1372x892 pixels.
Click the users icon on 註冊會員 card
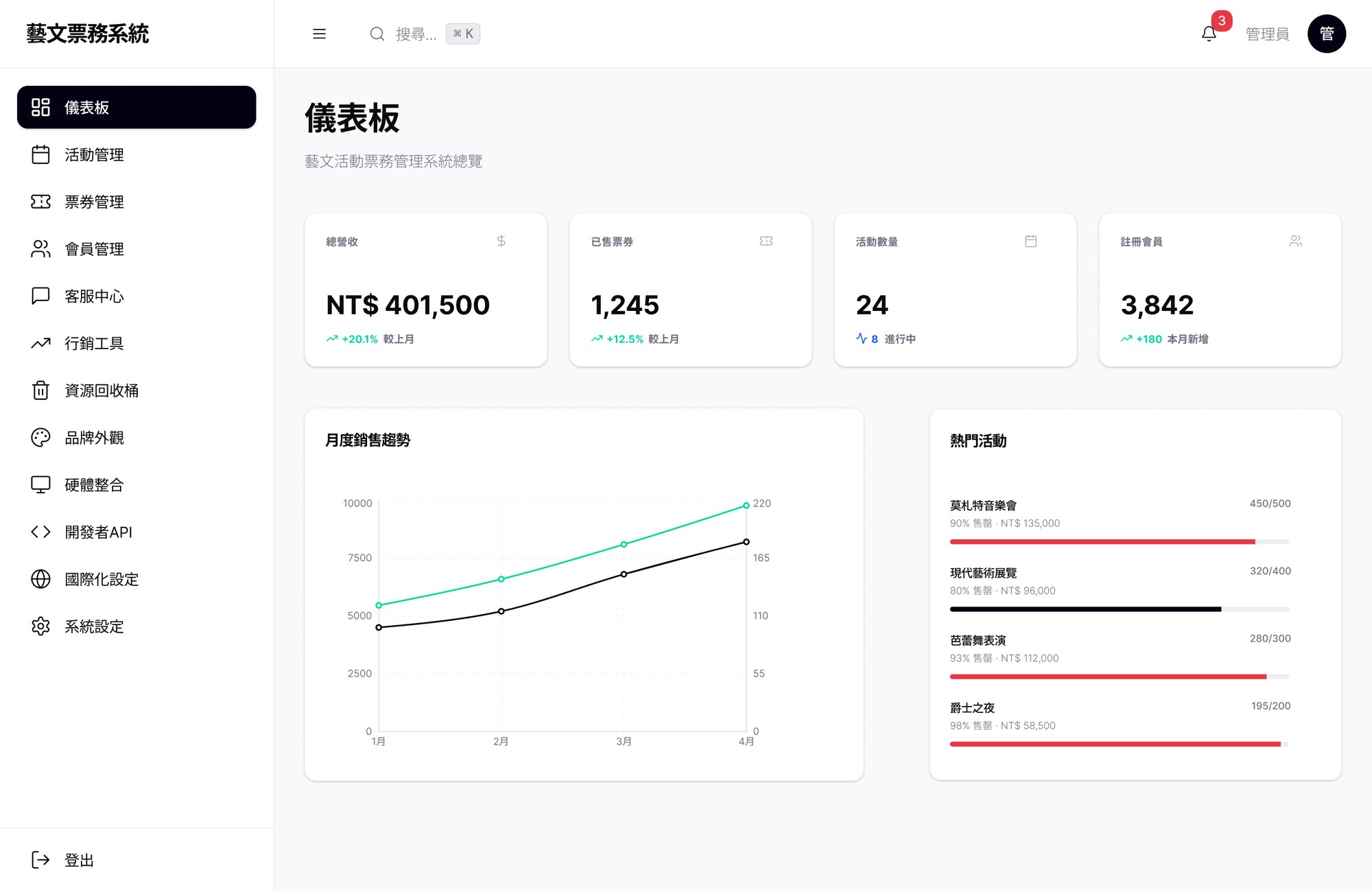tap(1296, 241)
